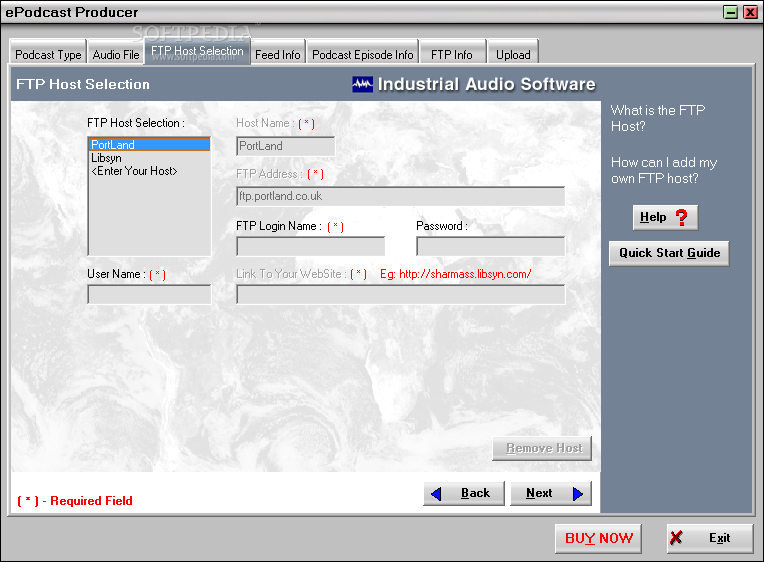
Task: Click the Next button
Action: (x=551, y=493)
